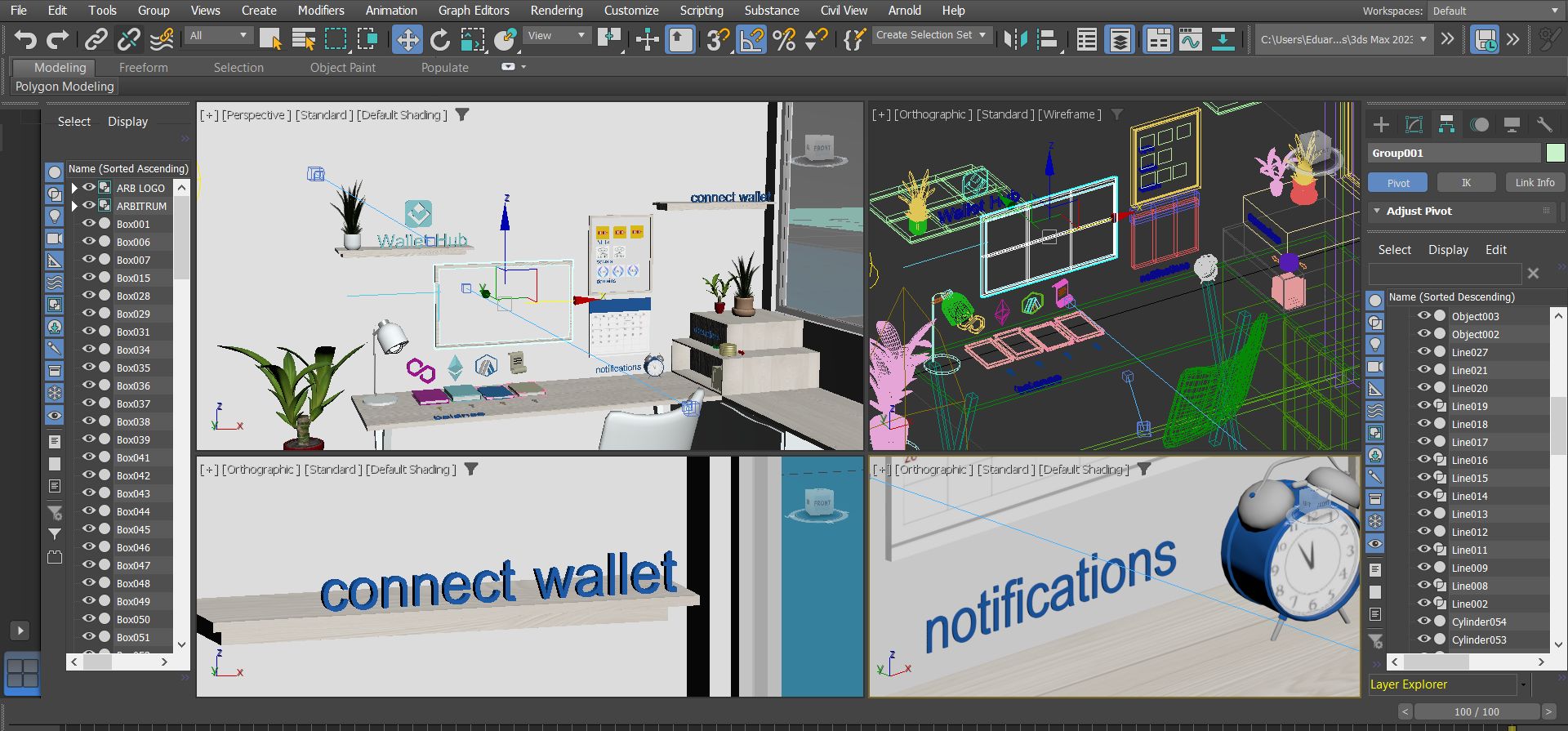This screenshot has width=1568, height=731.
Task: Open Edit menu in right explorer
Action: coord(1495,250)
